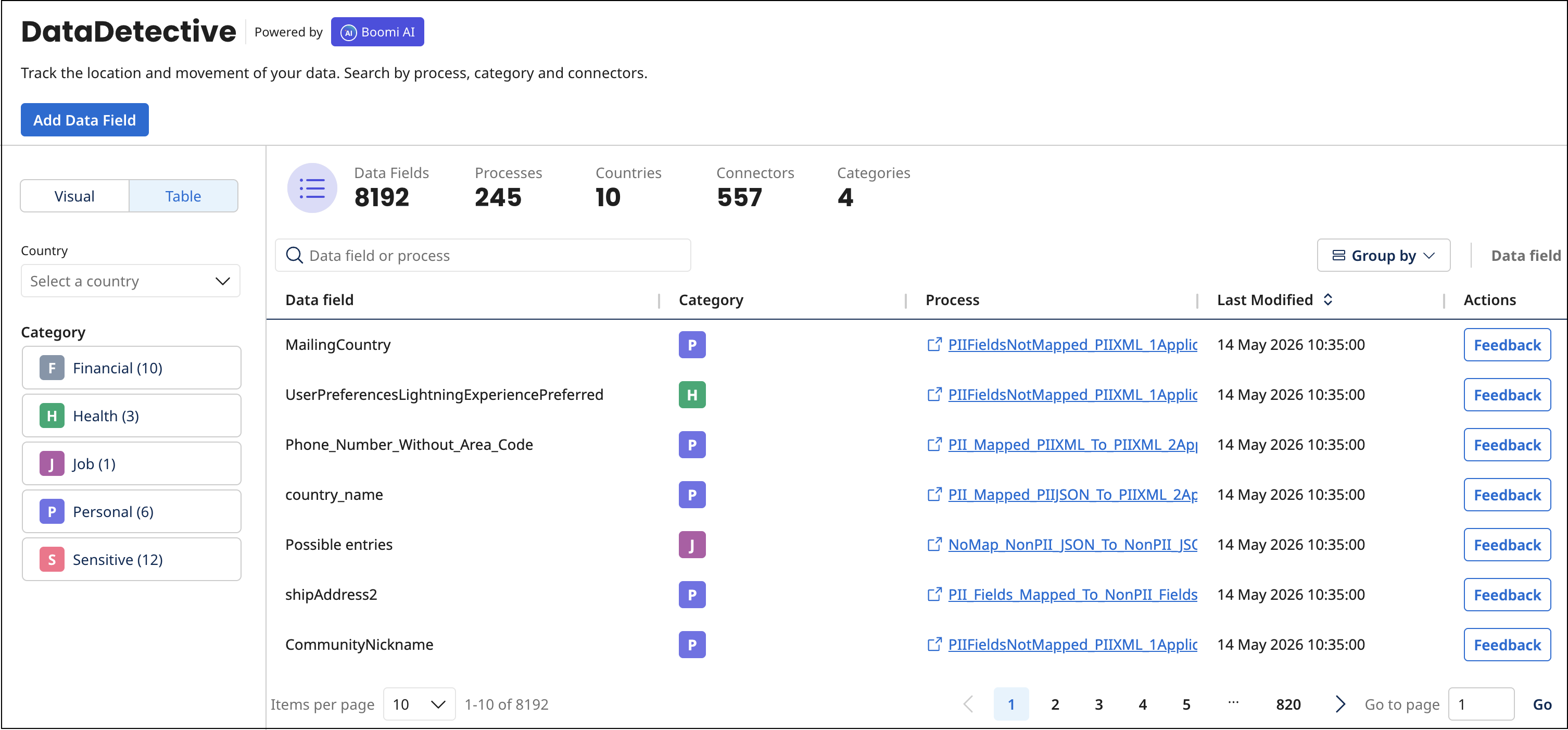Viewport: 1568px width, 730px height.
Task: Click Feedback for Phone_Number_Without_Area_Code
Action: click(x=1507, y=445)
